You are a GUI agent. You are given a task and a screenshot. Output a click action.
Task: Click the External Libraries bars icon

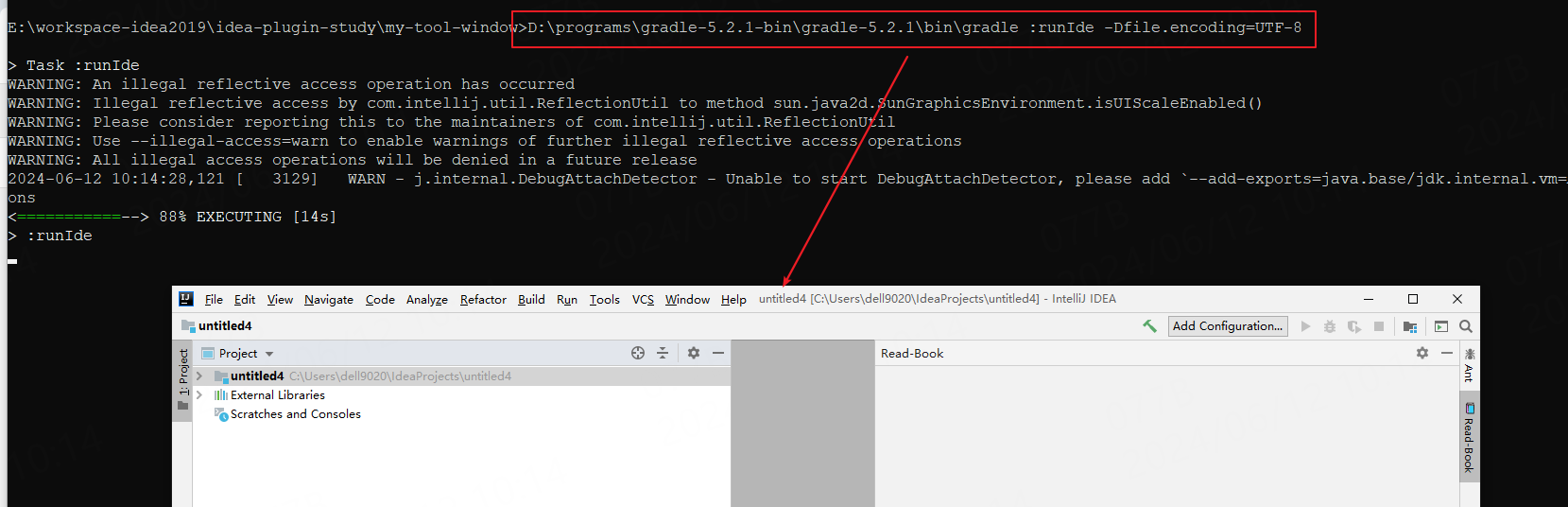coord(220,395)
